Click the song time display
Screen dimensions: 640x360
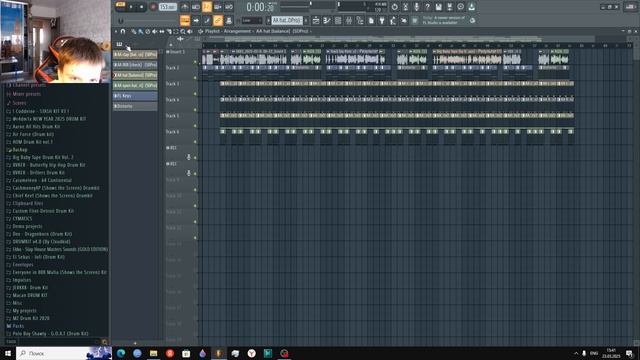pyautogui.click(x=261, y=7)
